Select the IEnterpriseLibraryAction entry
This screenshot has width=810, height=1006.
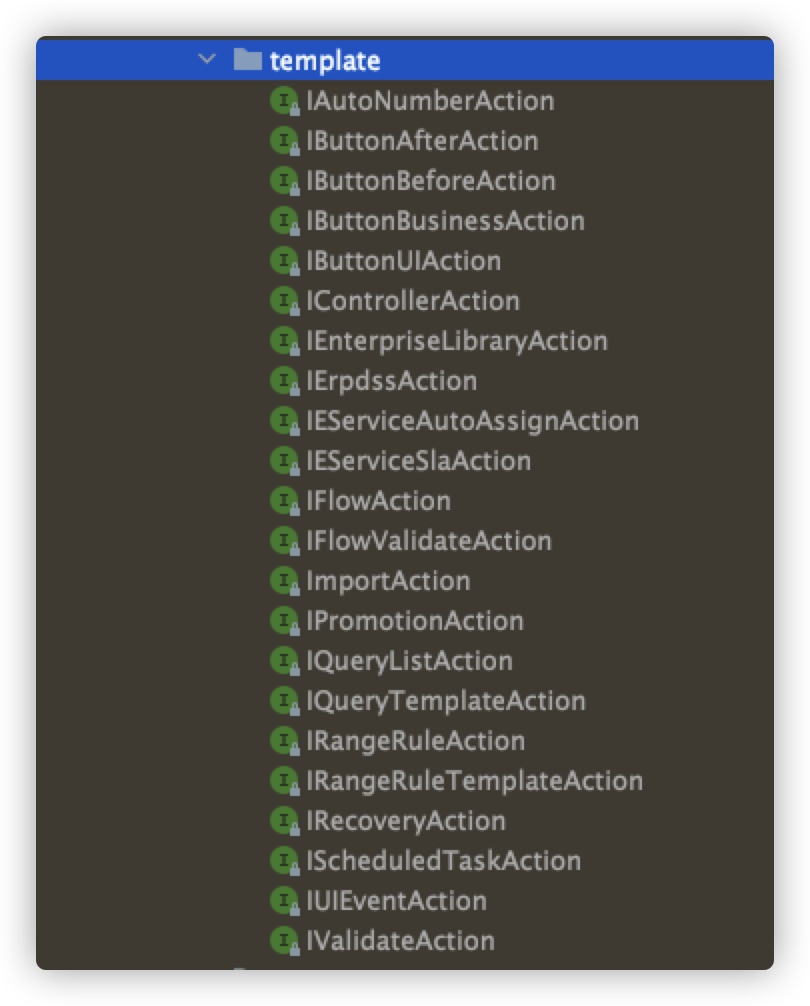pyautogui.click(x=456, y=341)
